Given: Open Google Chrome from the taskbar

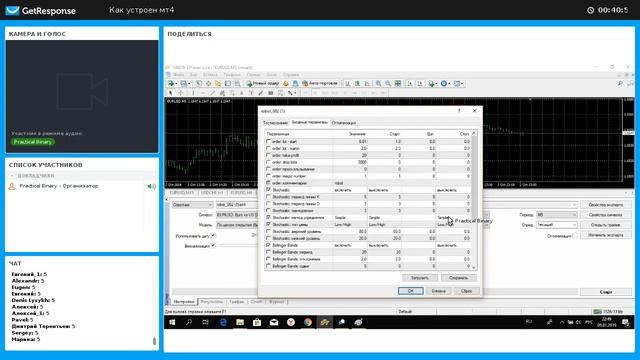Looking at the screenshot, I should [x=308, y=322].
